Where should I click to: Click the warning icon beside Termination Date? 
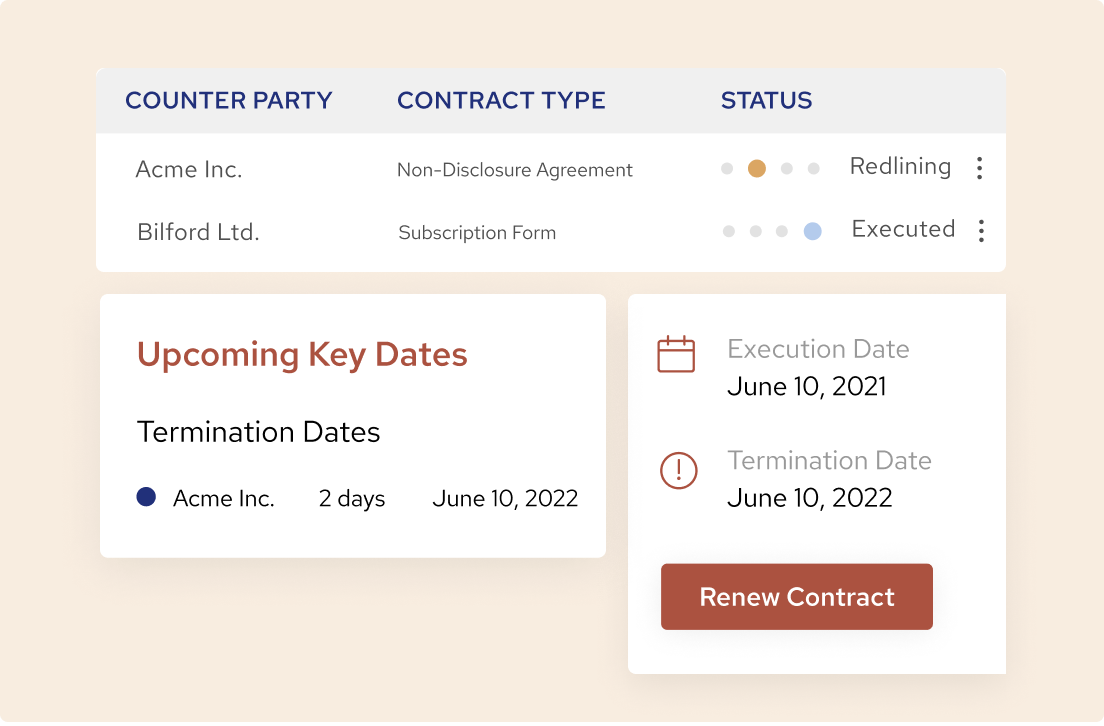[x=678, y=471]
